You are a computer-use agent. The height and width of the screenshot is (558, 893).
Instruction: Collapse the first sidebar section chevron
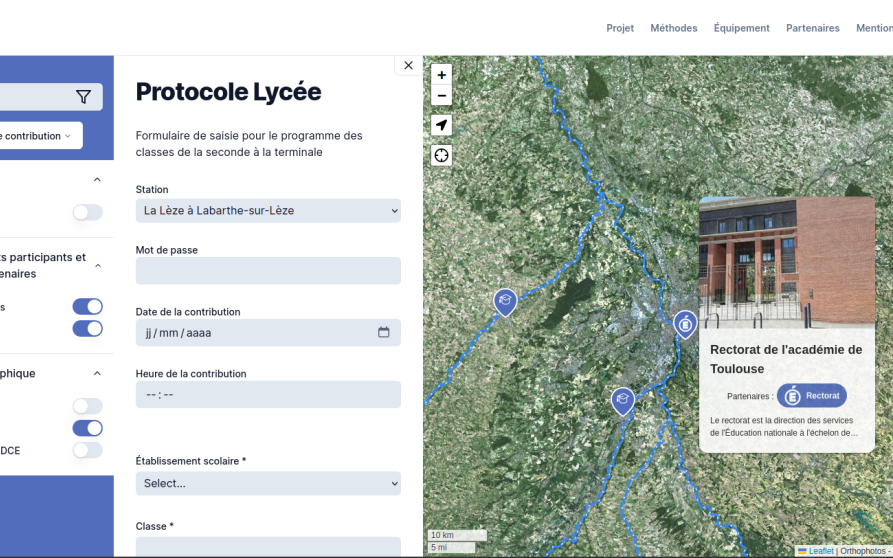pyautogui.click(x=97, y=179)
